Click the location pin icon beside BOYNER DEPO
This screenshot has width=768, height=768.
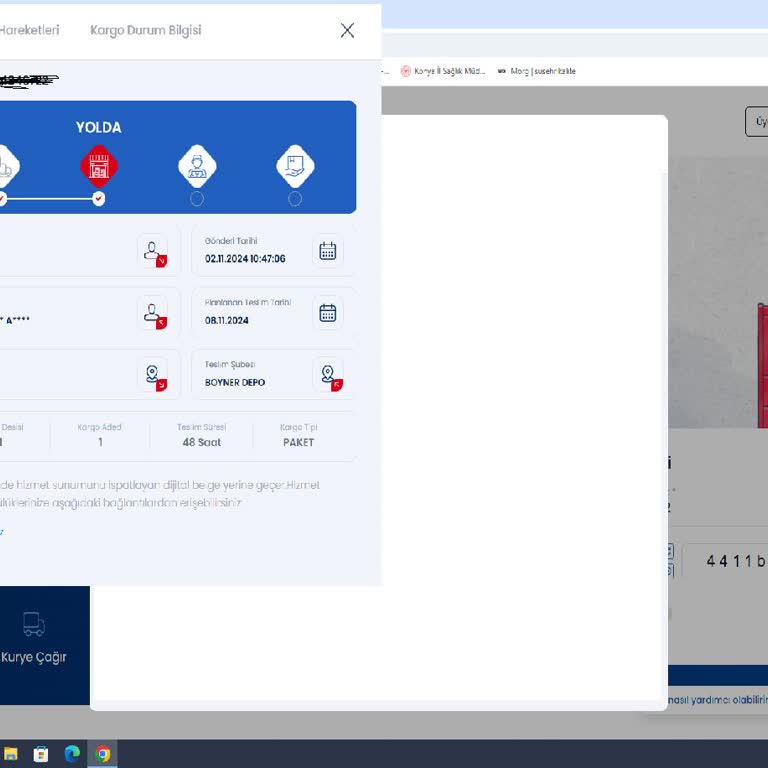(x=330, y=376)
